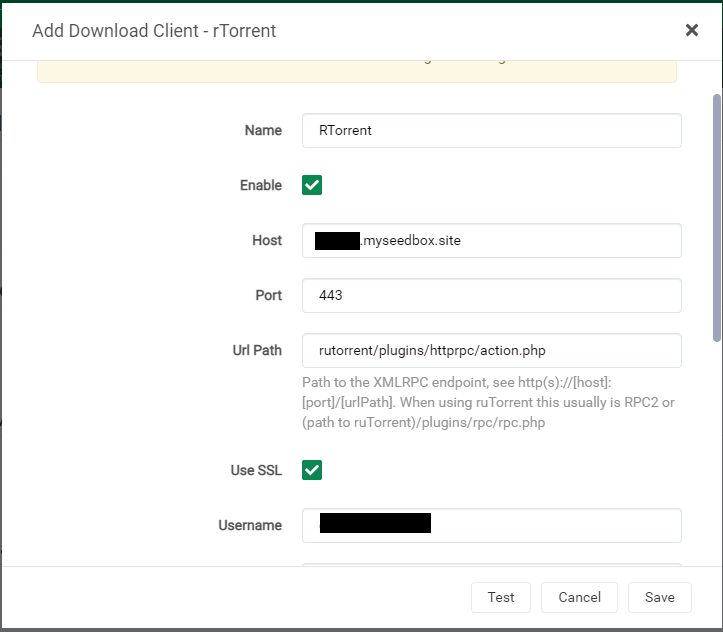Click the 'Username' field label
This screenshot has width=723, height=632.
pos(250,526)
